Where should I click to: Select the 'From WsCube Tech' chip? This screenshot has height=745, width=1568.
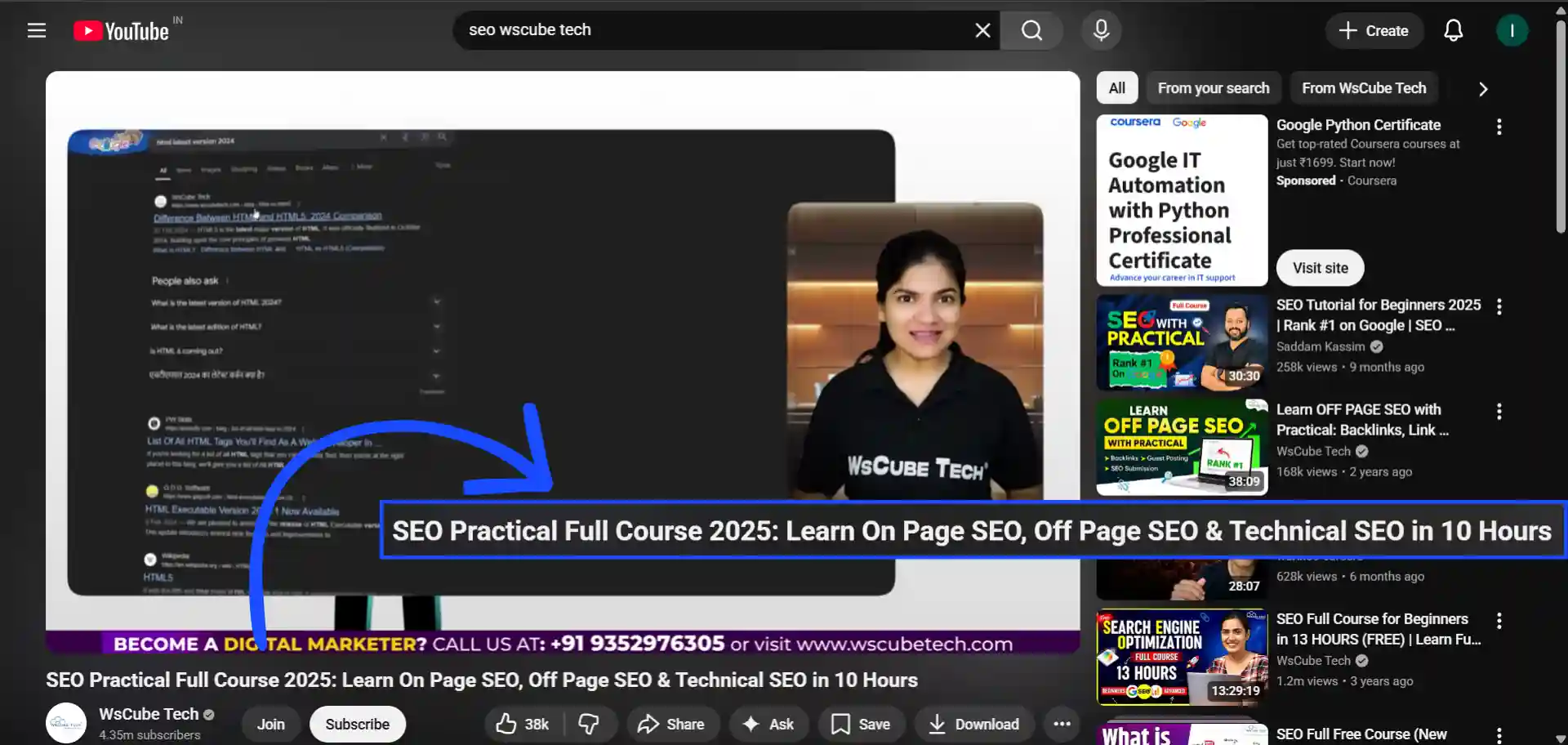(1364, 88)
